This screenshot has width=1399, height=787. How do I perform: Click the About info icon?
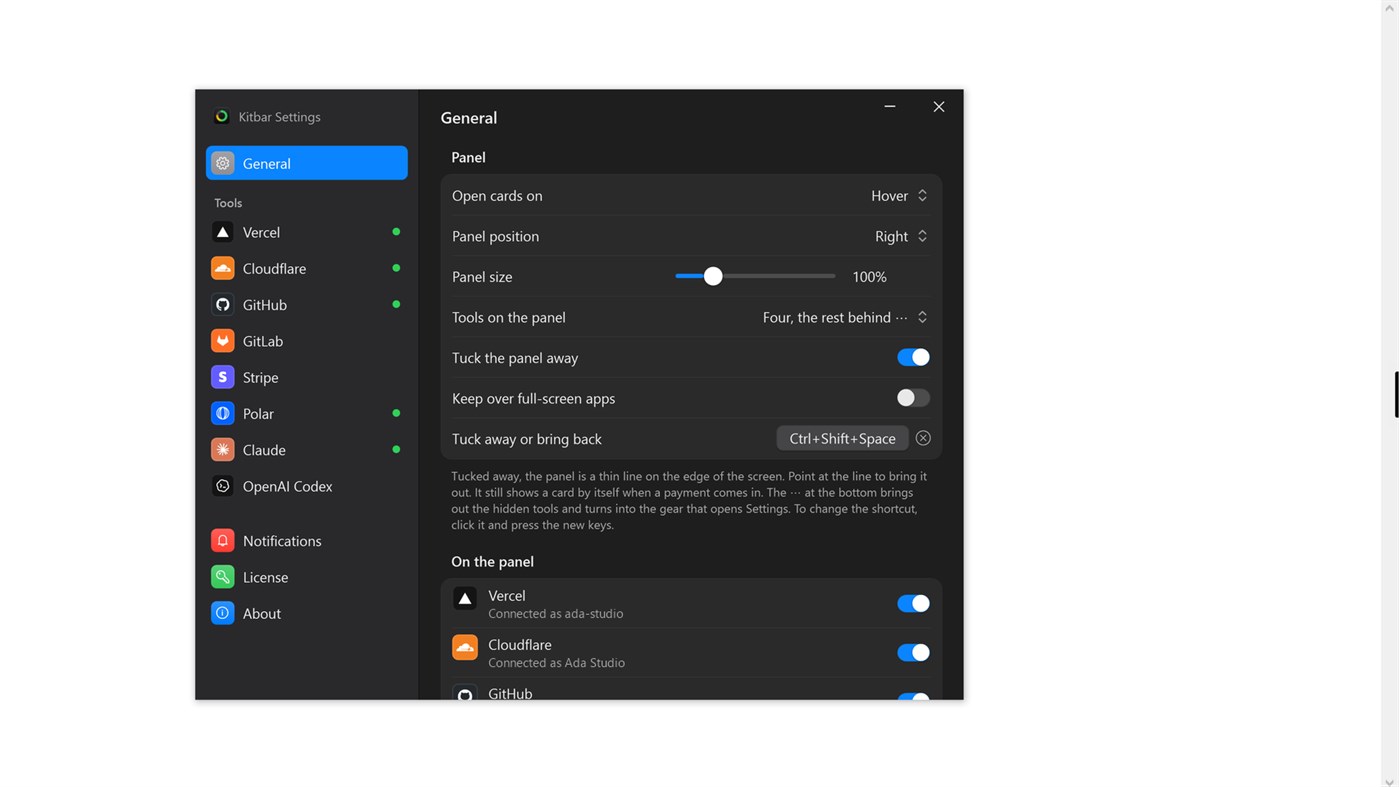[x=223, y=613]
